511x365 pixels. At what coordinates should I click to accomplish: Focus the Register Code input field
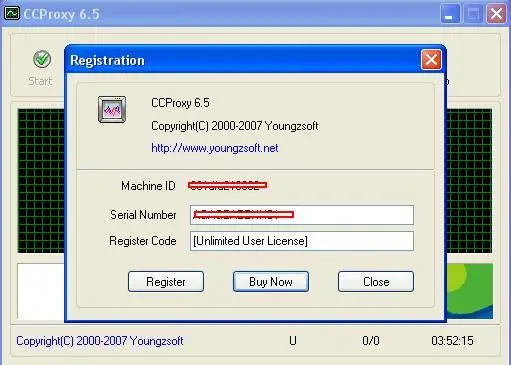302,241
